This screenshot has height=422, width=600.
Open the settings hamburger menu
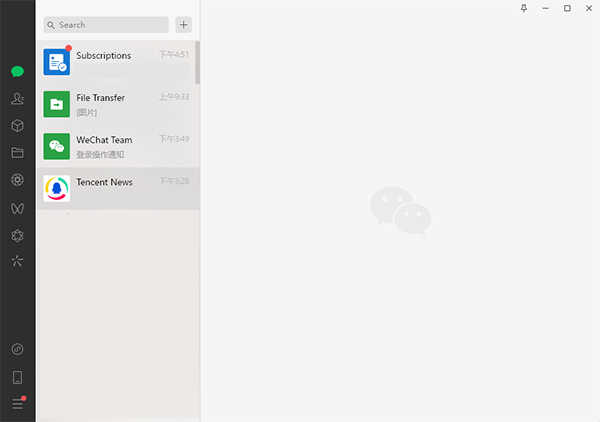tap(18, 403)
